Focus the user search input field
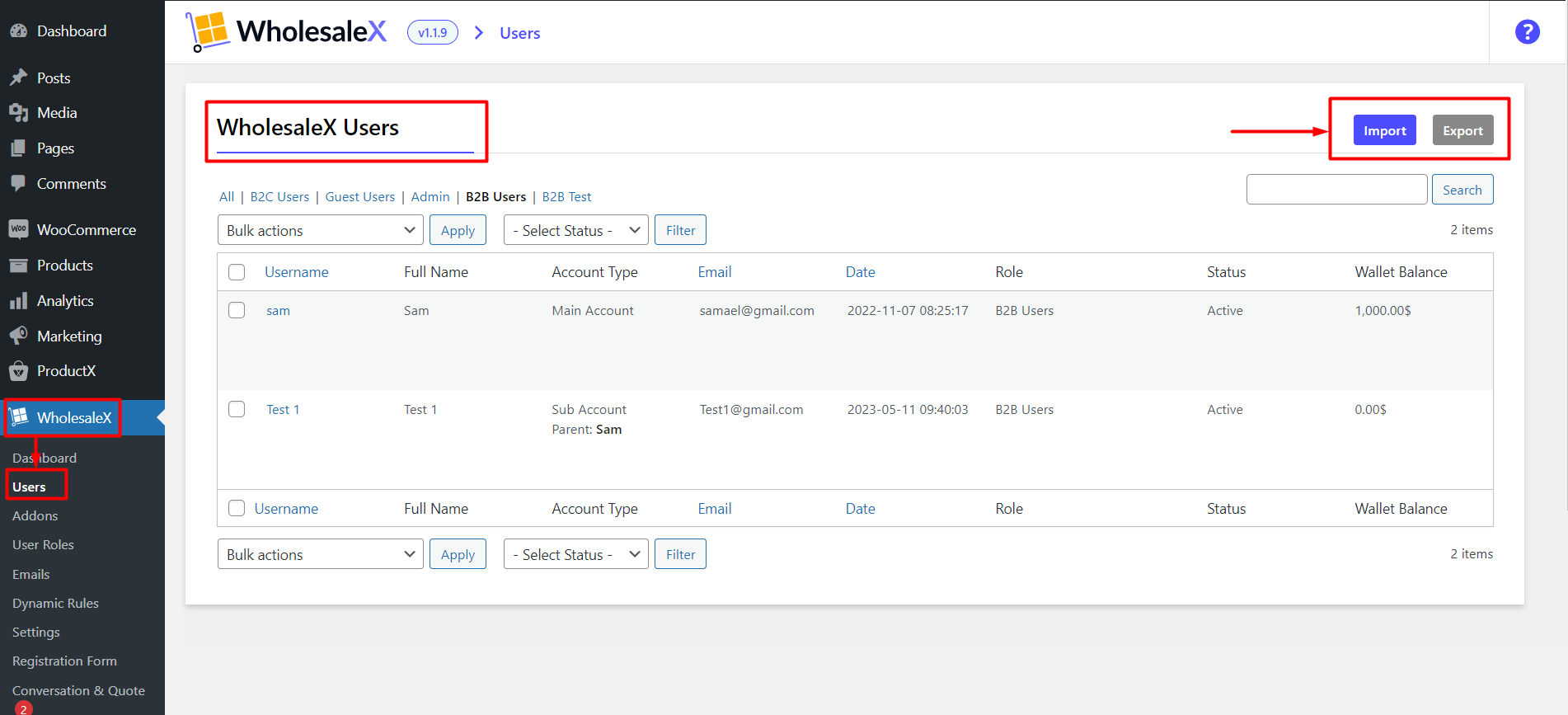Viewport: 1568px width, 715px height. tap(1336, 190)
